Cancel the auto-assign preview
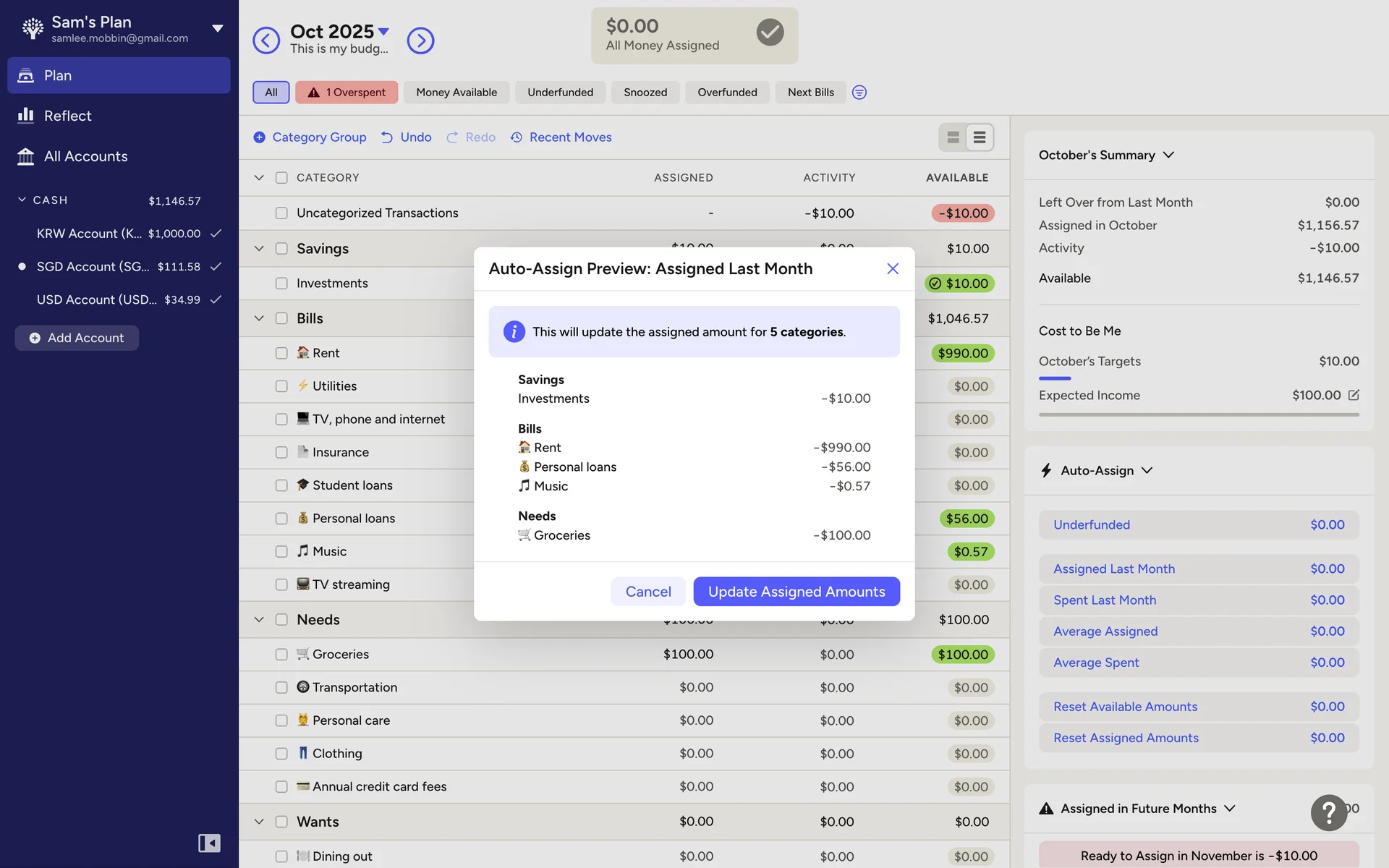The height and width of the screenshot is (868, 1389). [x=647, y=592]
